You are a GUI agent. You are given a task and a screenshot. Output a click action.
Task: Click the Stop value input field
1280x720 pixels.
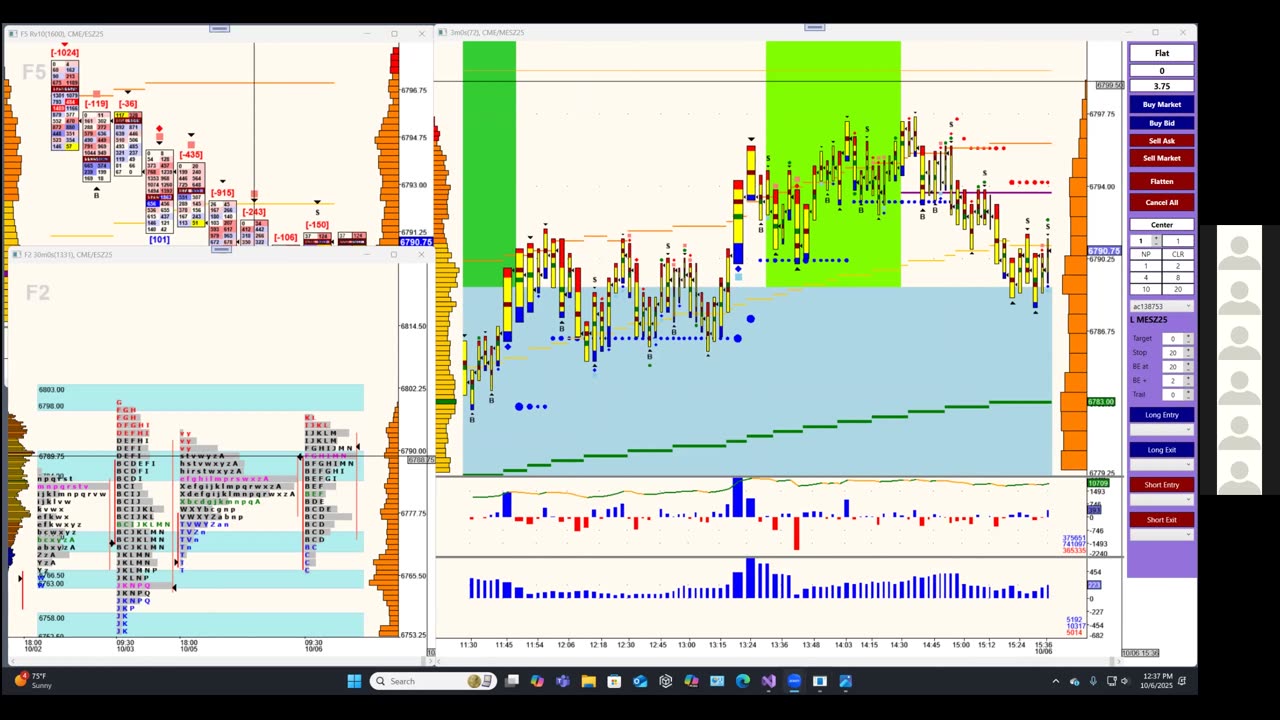point(1172,352)
